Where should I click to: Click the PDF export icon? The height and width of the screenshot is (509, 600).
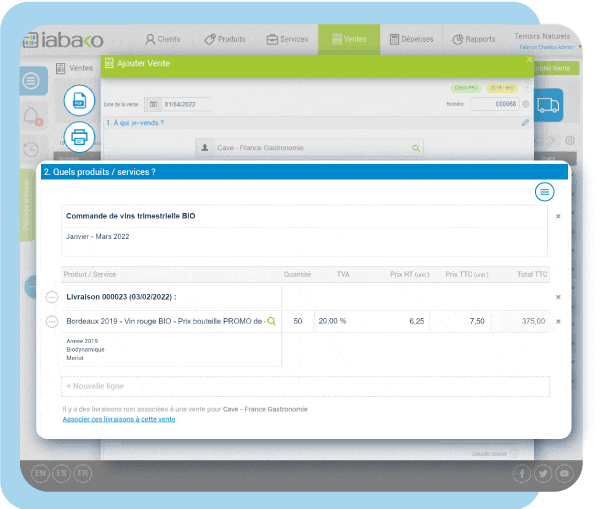pos(79,101)
